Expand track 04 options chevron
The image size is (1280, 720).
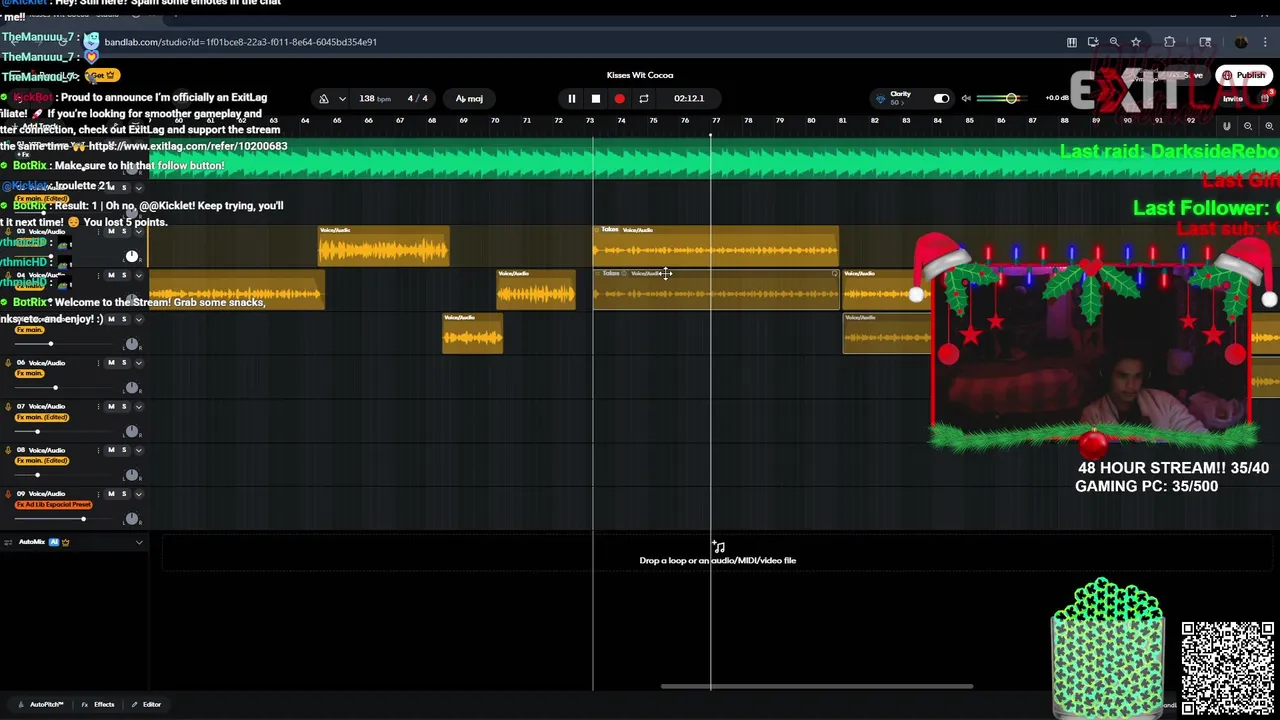click(139, 275)
